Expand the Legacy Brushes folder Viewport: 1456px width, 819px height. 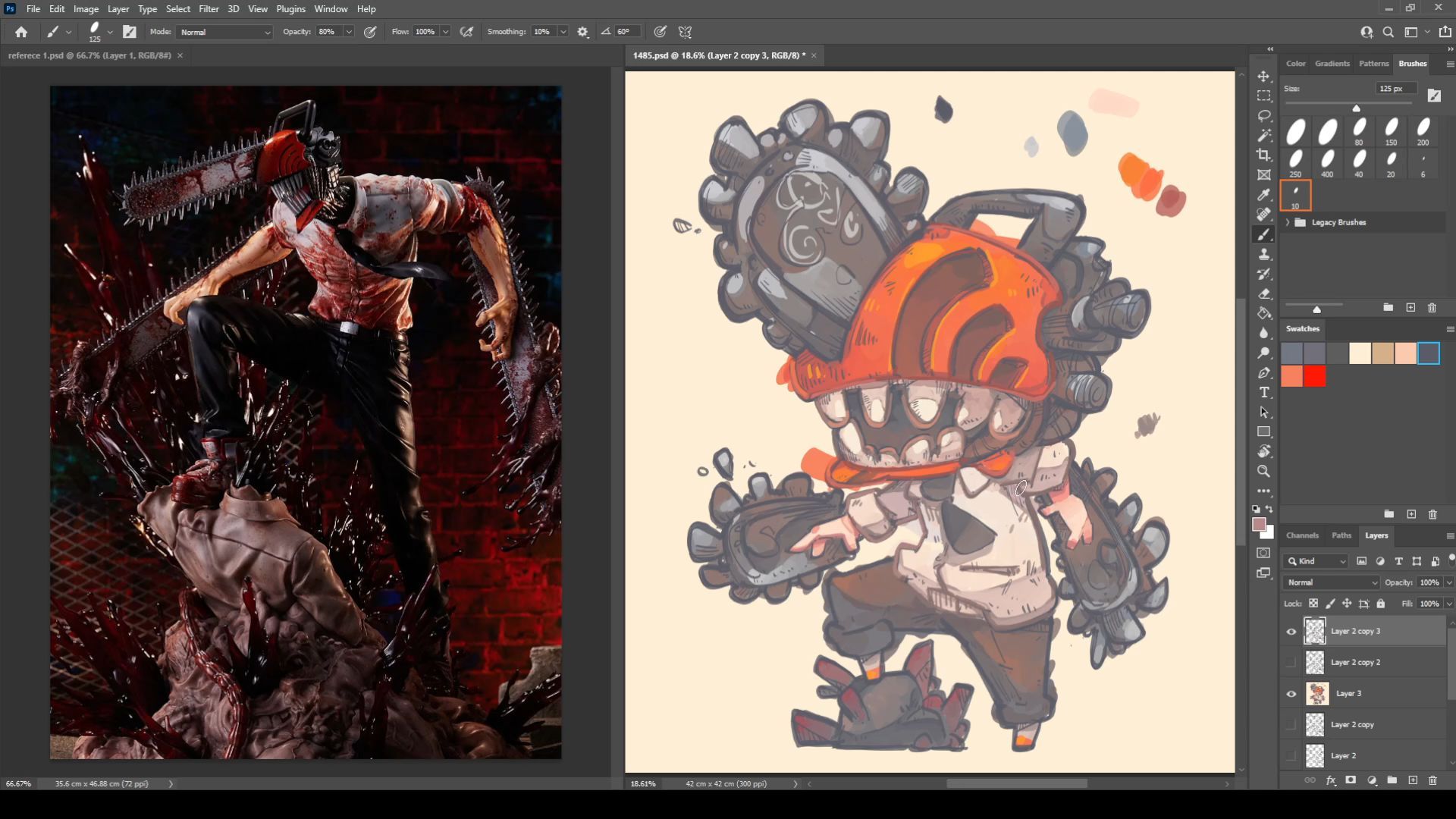pos(1288,222)
